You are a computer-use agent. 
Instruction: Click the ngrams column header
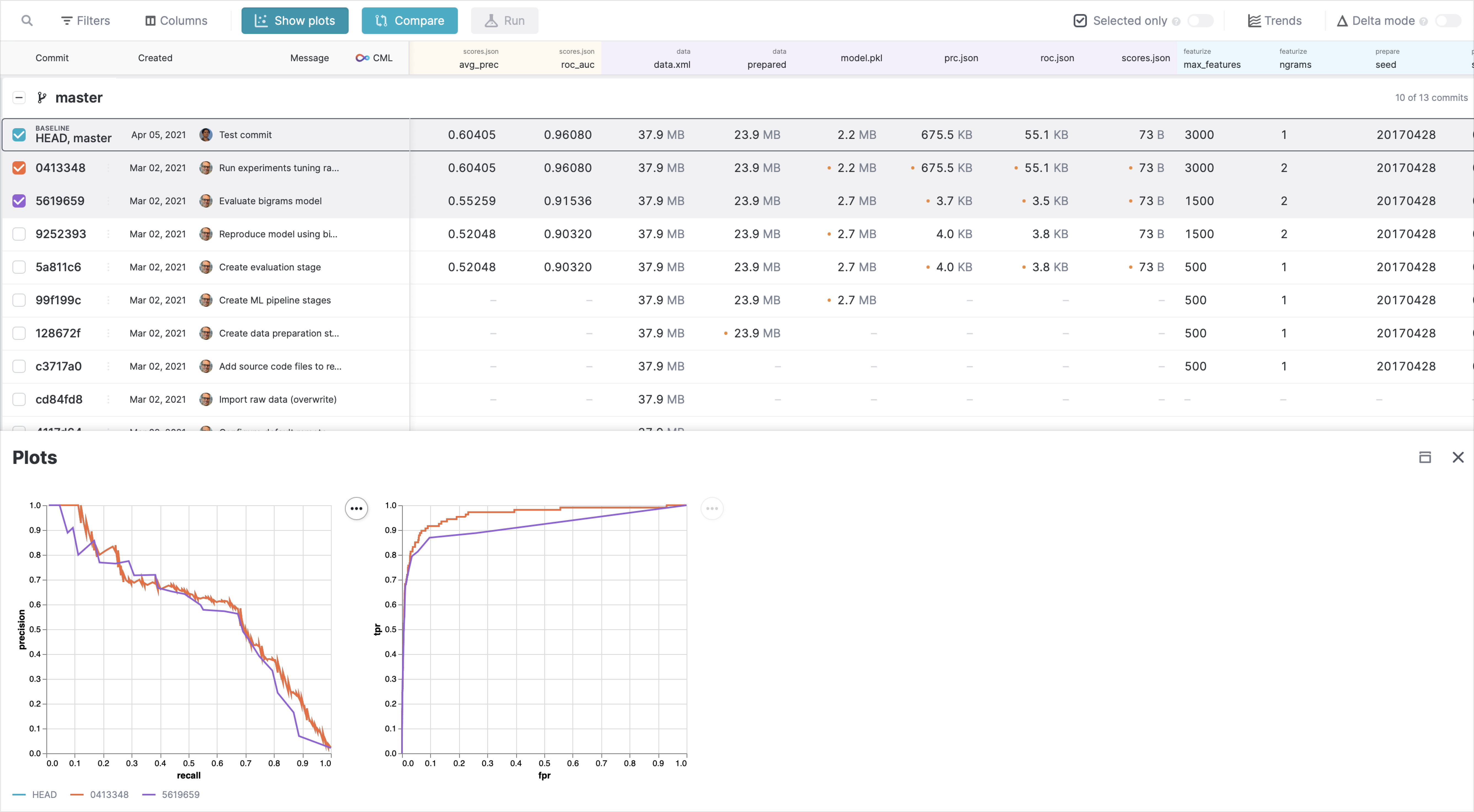point(1296,58)
